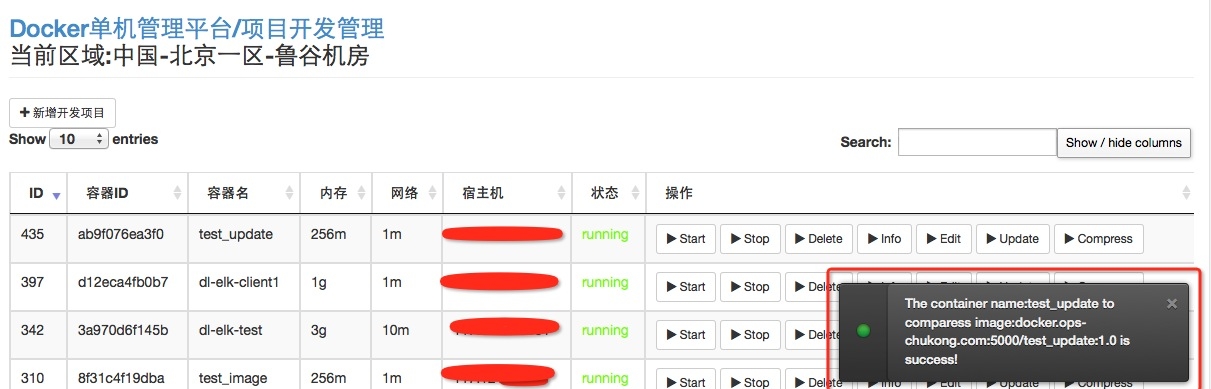
Task: Sort table by ID column header
Action: coord(39,193)
